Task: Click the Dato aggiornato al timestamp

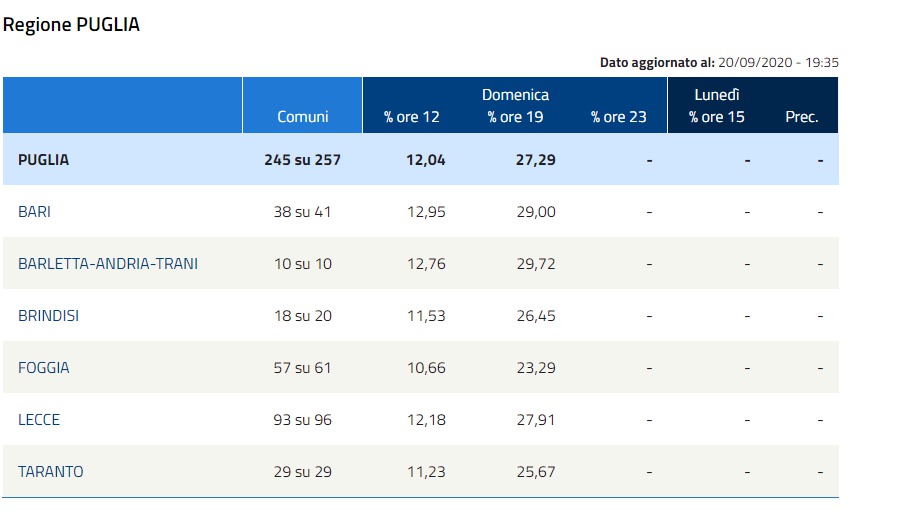Action: (719, 62)
